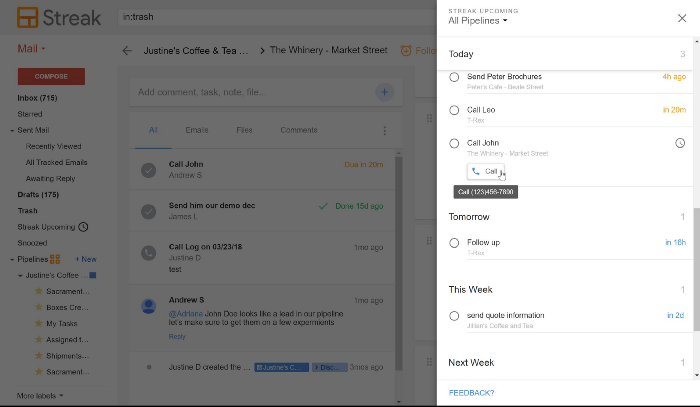Switch to the Files tab
The width and height of the screenshot is (700, 407).
(x=244, y=130)
